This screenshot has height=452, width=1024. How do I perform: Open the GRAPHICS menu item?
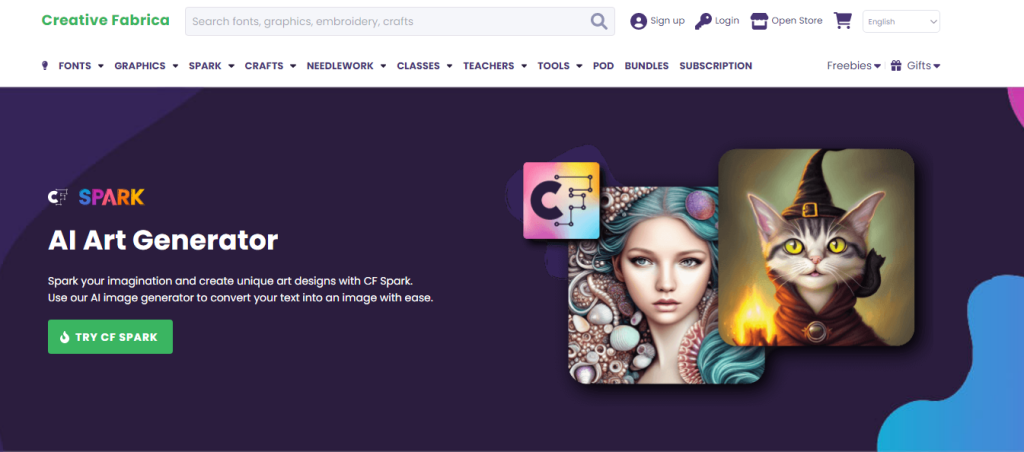click(140, 66)
